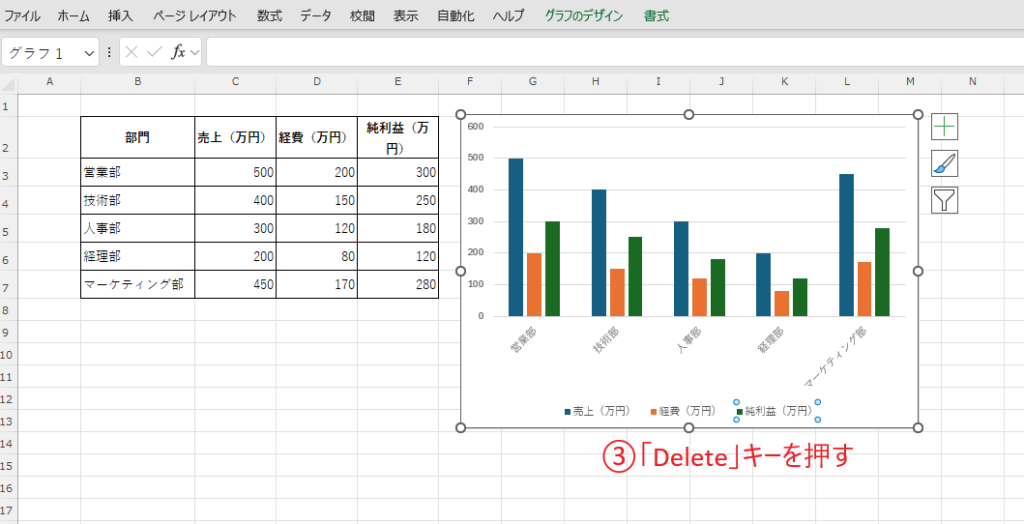Select the 営業部 cell in the table
The image size is (1024, 524).
[137, 172]
